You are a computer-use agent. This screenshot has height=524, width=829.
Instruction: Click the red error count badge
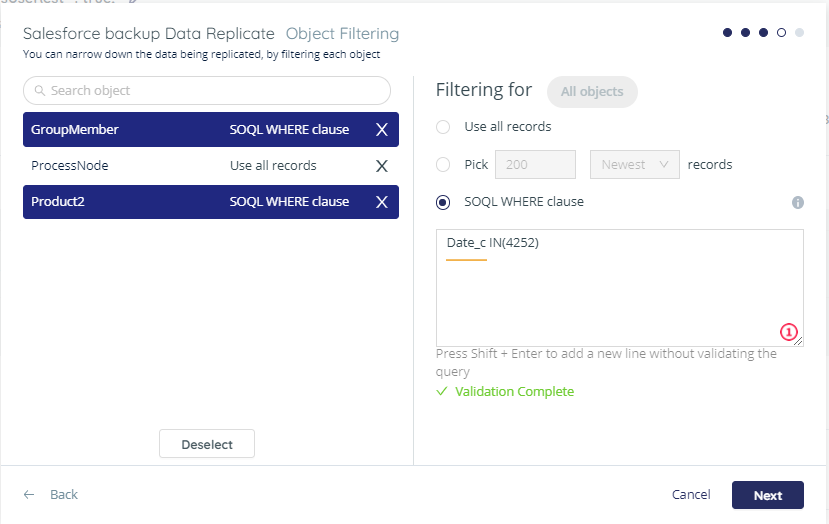click(789, 332)
